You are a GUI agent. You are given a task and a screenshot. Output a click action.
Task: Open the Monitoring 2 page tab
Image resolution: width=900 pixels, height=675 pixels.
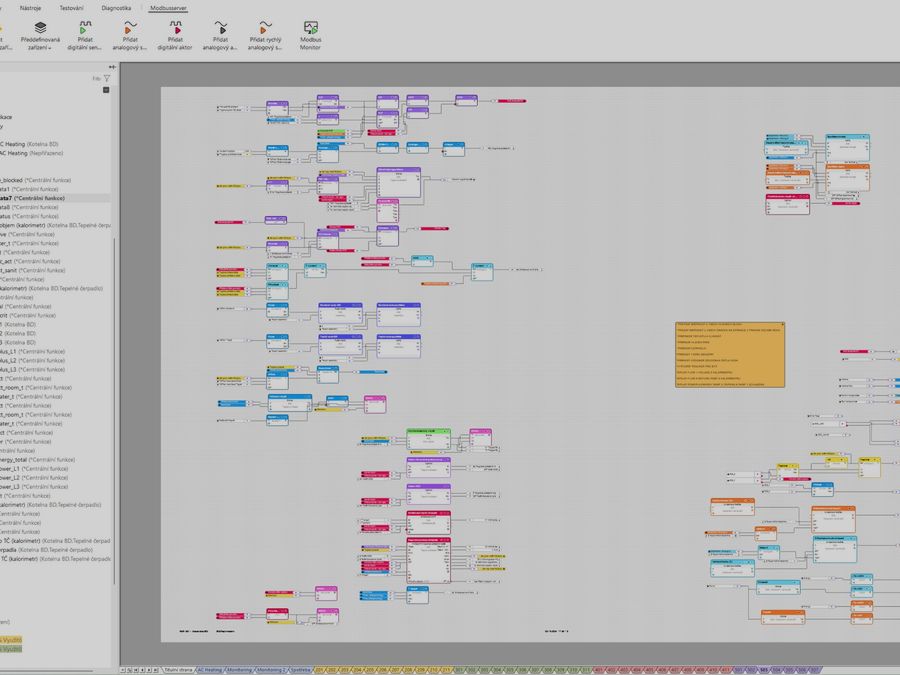[x=271, y=670]
